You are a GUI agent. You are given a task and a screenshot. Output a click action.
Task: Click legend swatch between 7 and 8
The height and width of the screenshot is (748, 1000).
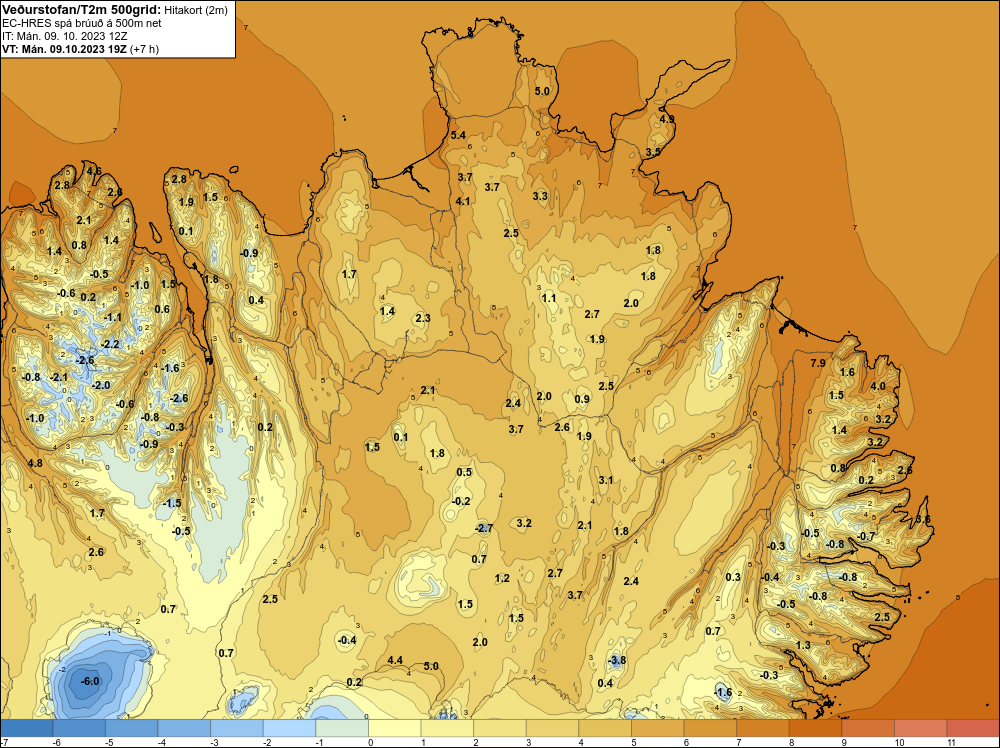click(x=763, y=728)
